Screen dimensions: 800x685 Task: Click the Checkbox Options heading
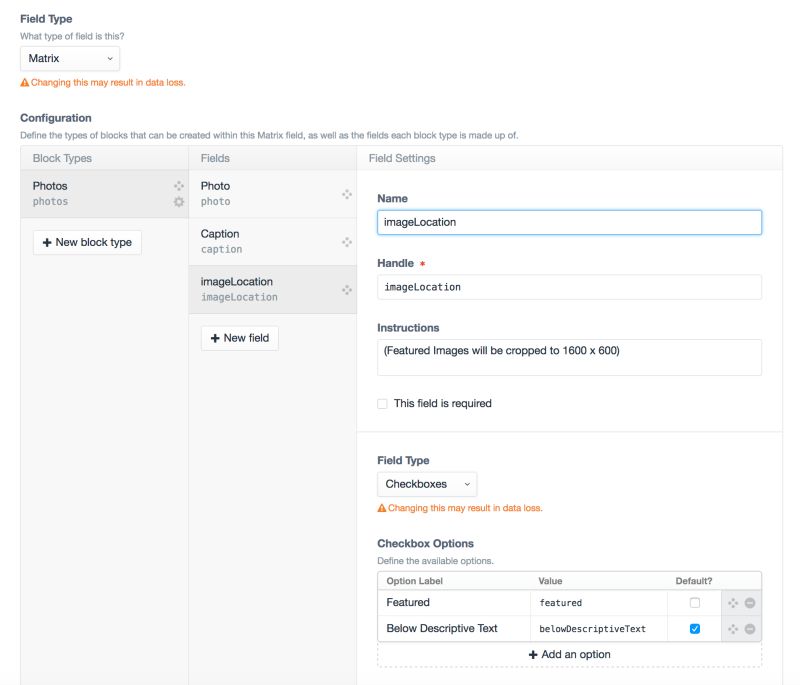426,544
